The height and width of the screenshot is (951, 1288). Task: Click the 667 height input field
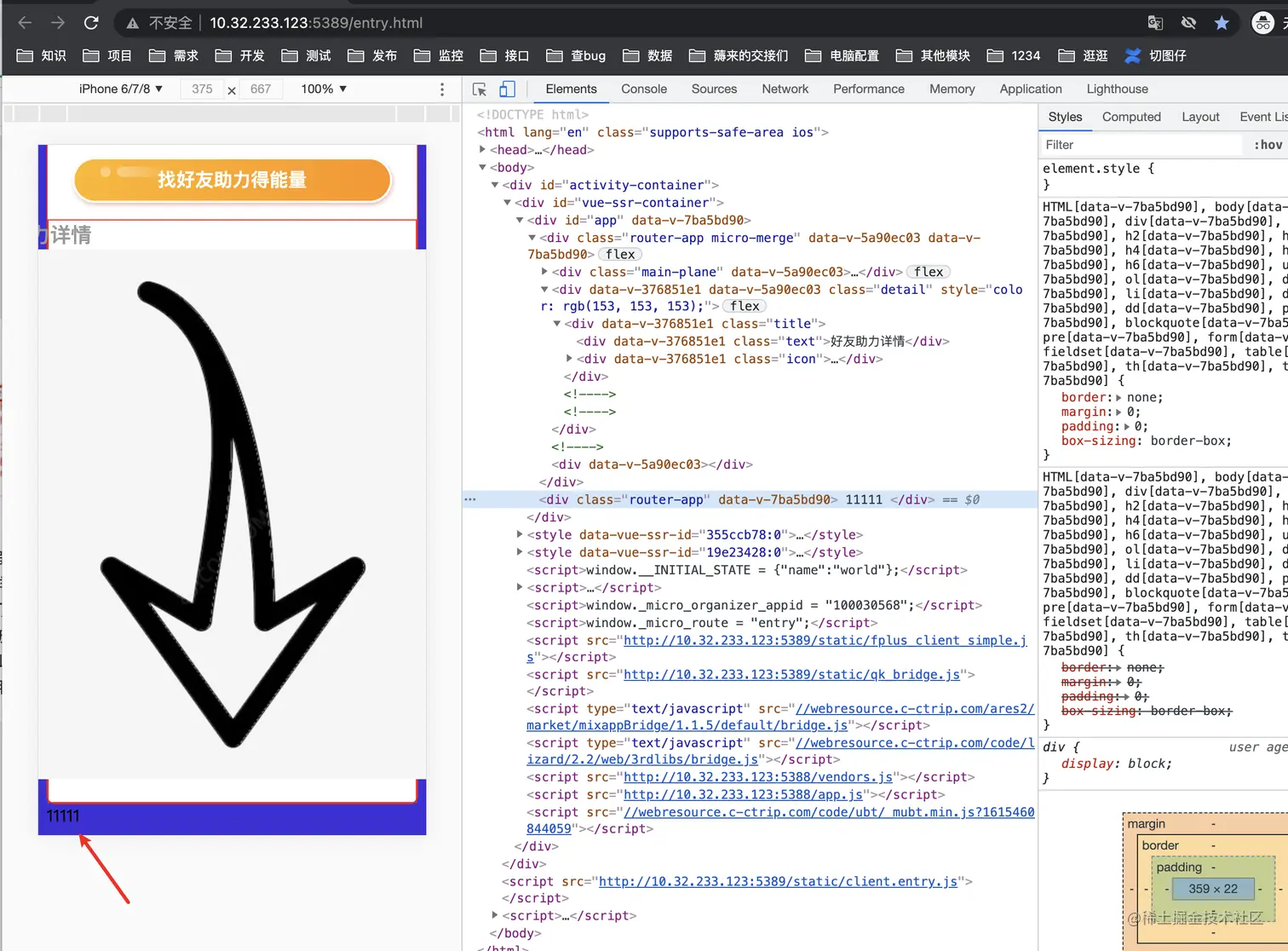pyautogui.click(x=261, y=89)
